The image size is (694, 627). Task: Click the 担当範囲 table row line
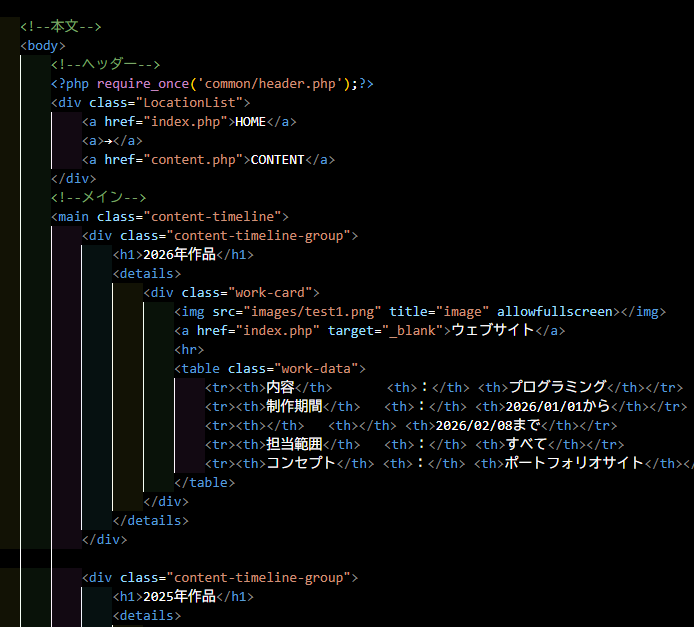[x=415, y=445]
